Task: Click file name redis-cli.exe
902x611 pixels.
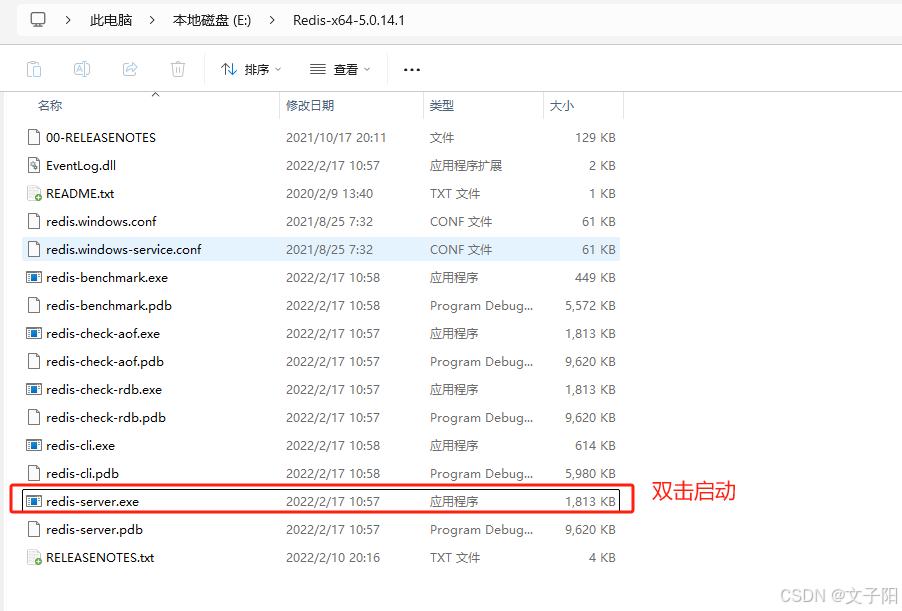Action: click(81, 446)
